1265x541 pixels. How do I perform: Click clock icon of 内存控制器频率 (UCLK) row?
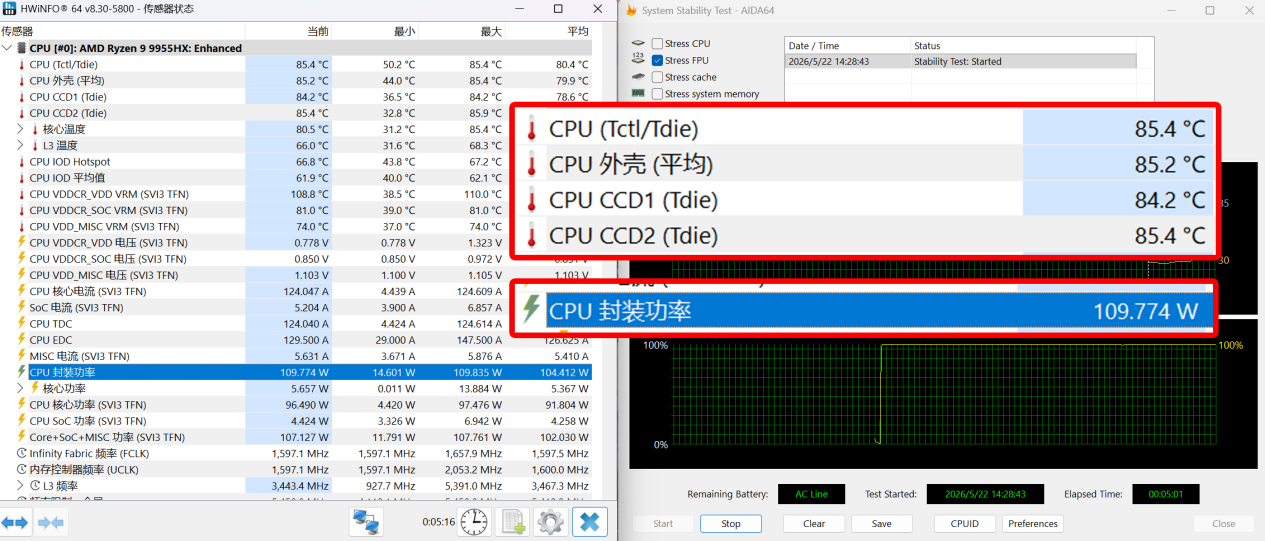pos(21,469)
